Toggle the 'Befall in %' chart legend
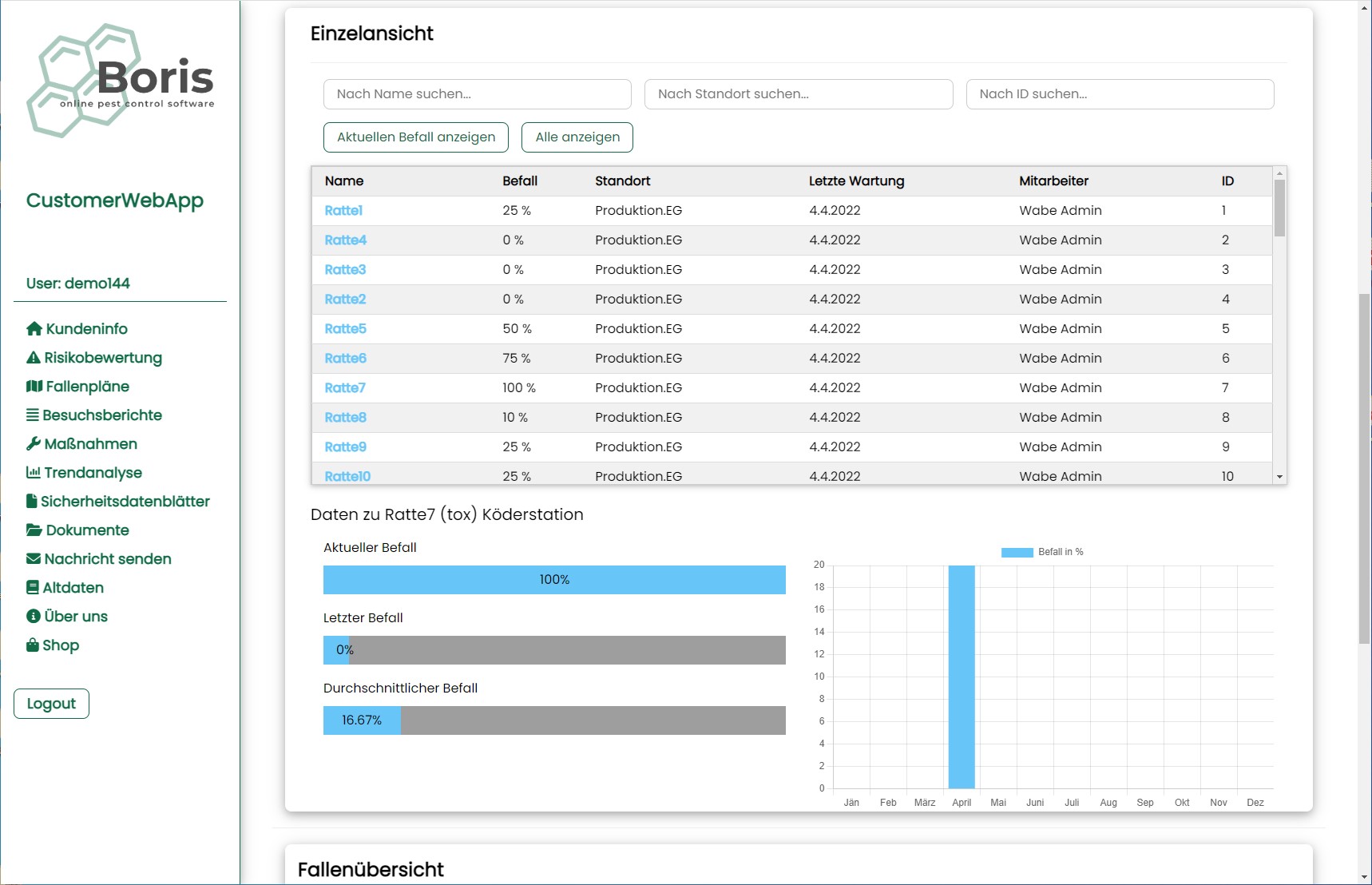Screen dimensions: 1372x885 1042,552
